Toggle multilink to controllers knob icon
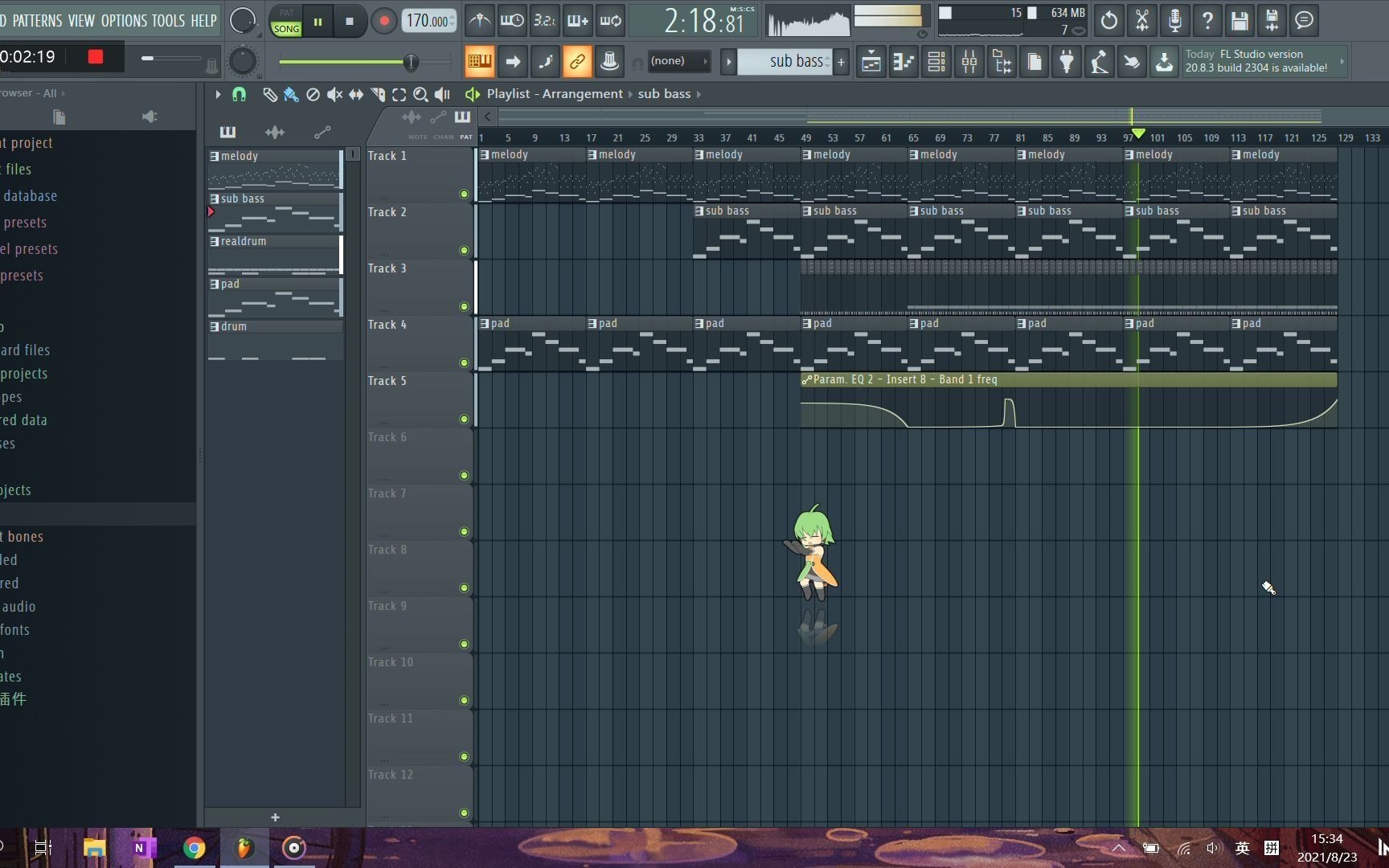This screenshot has width=1389, height=868. point(609,61)
